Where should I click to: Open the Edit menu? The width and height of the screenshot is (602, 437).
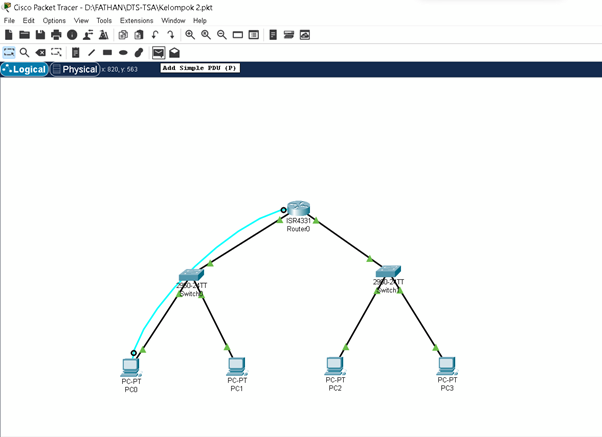click(x=28, y=20)
